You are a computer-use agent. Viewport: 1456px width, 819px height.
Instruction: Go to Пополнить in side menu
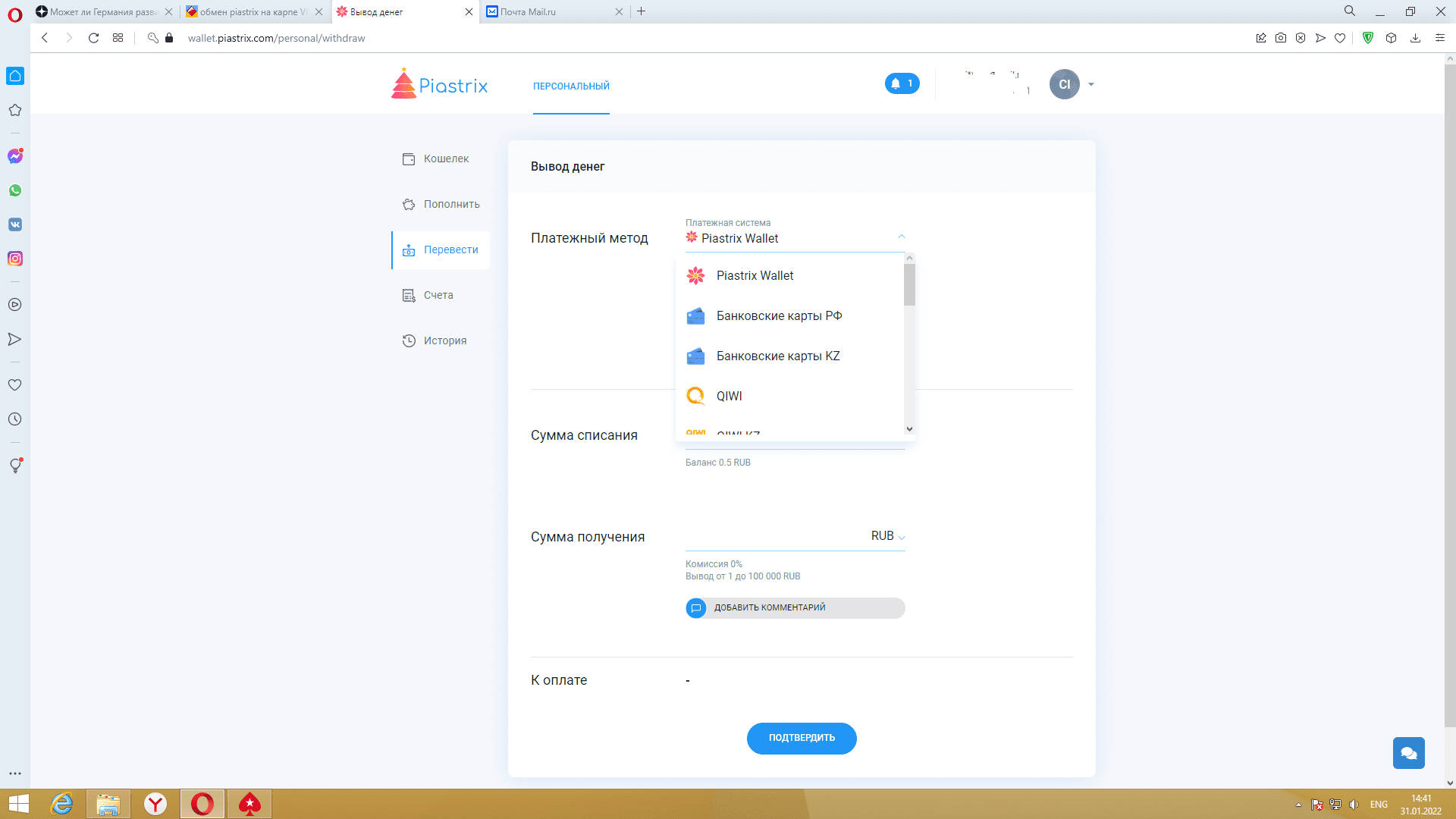[441, 205]
